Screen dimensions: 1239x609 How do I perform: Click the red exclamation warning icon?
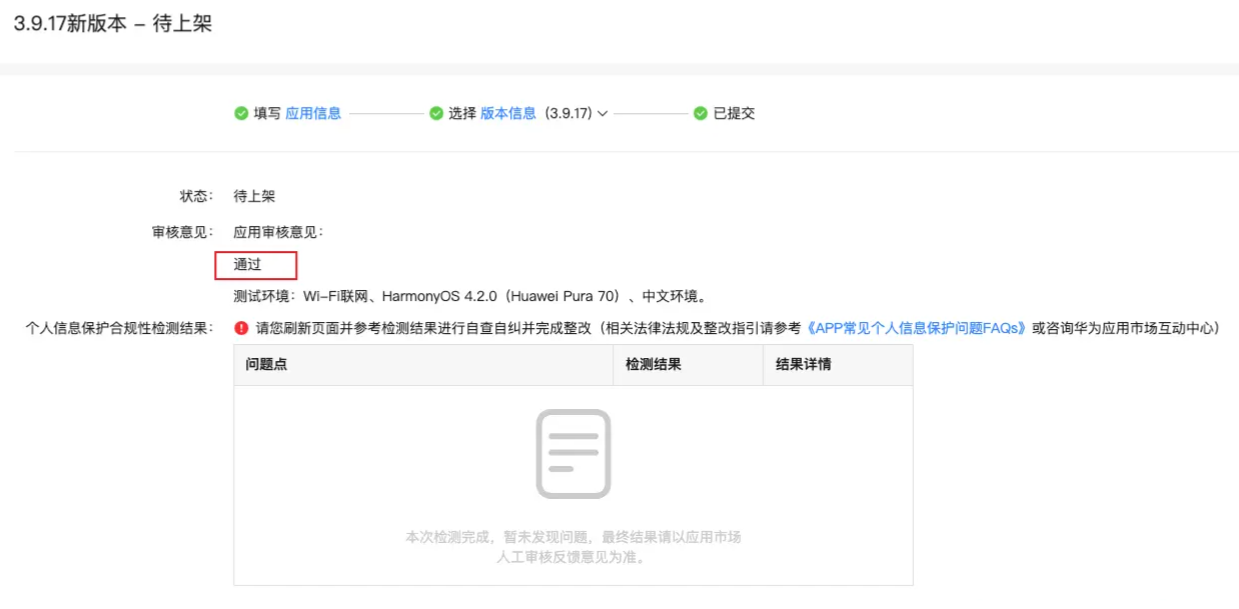point(241,328)
